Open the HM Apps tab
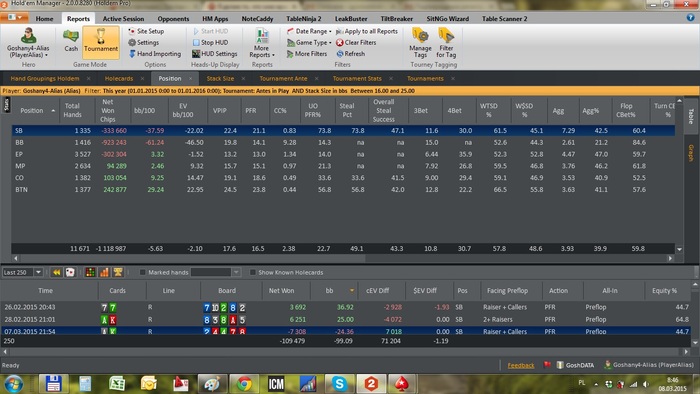 point(215,19)
